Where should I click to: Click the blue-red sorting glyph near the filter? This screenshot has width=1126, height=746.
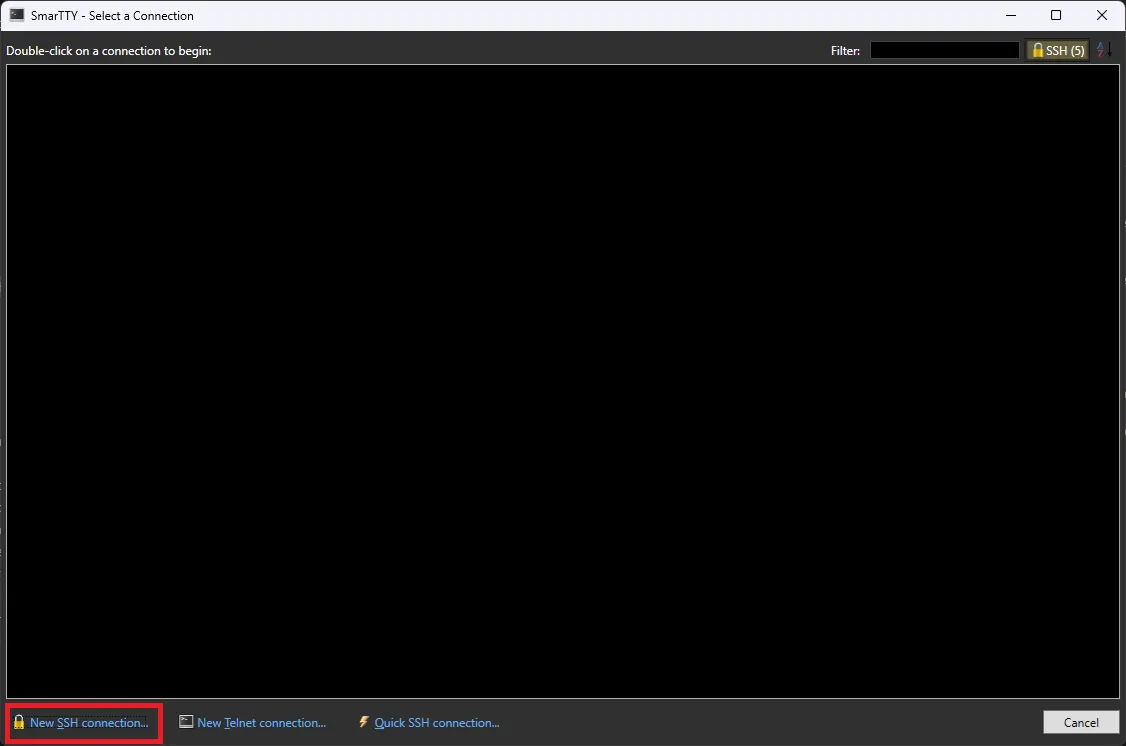[1104, 49]
